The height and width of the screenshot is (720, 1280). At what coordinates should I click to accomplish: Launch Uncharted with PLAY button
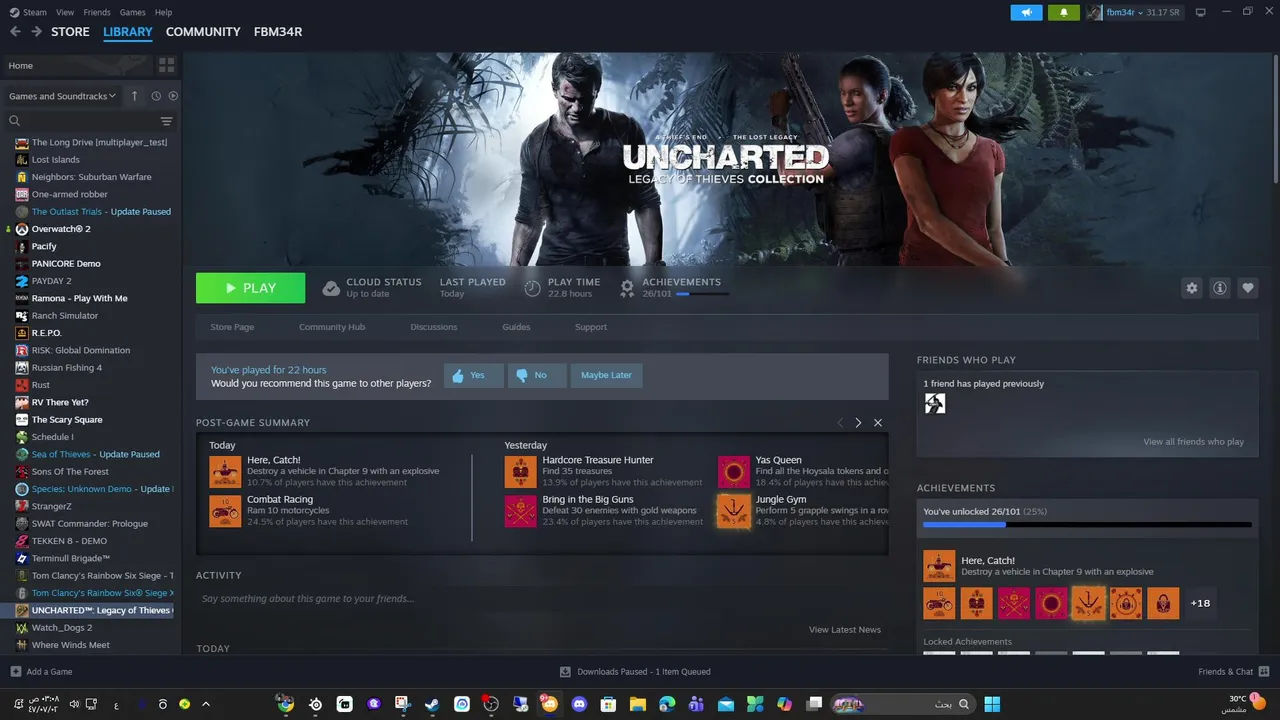pyautogui.click(x=250, y=288)
